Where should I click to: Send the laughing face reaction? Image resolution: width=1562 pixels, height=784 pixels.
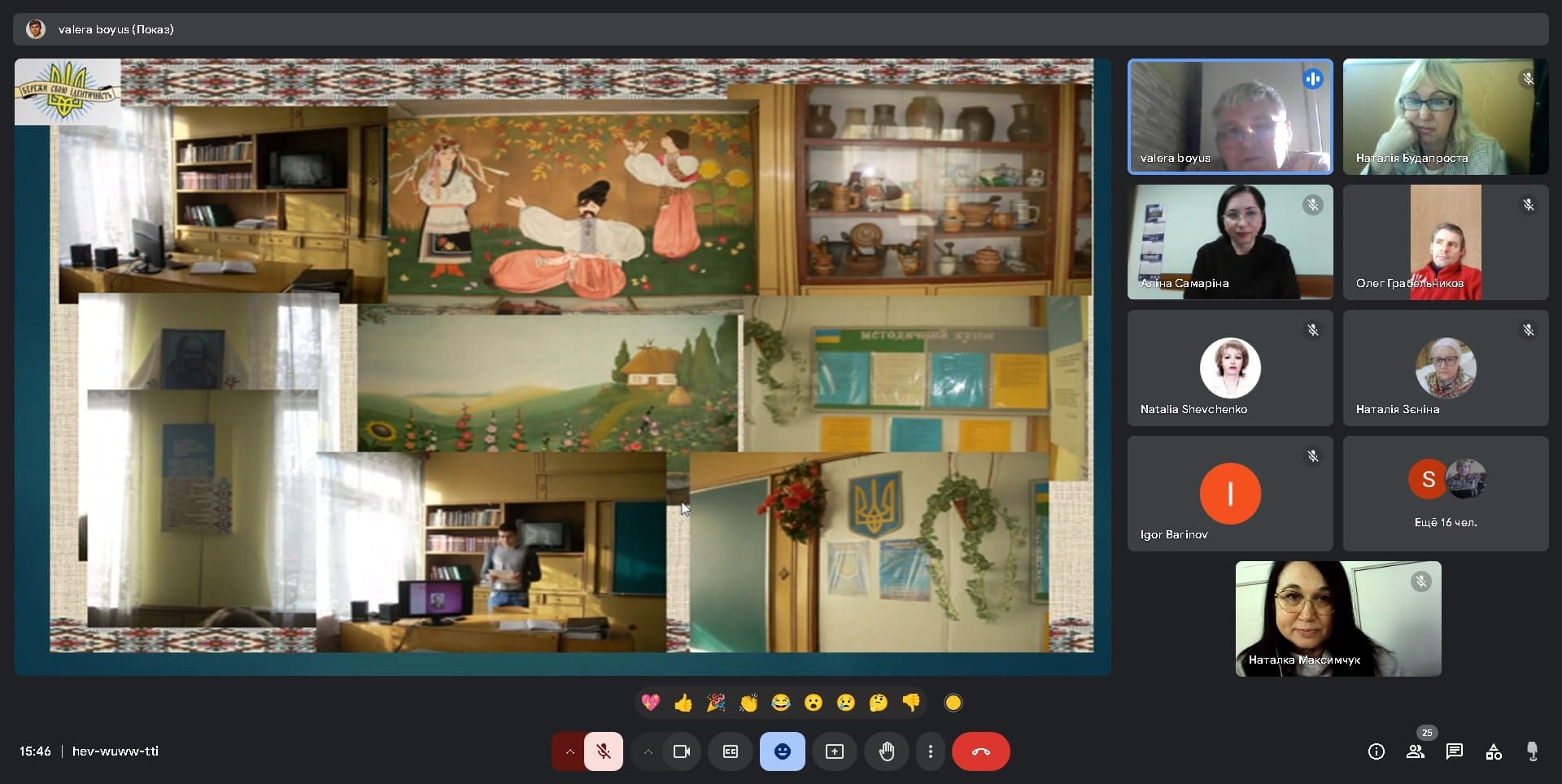(x=781, y=703)
